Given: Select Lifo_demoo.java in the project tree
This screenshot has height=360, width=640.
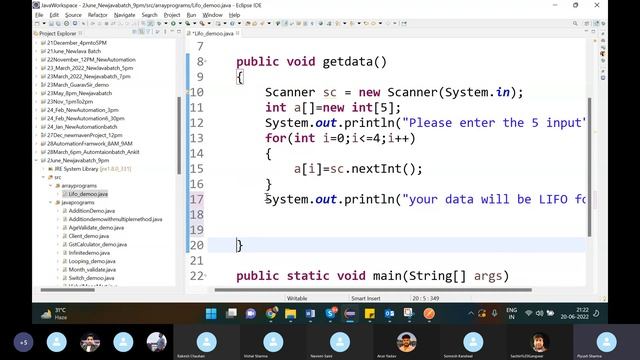Looking at the screenshot, I should click(88, 194).
